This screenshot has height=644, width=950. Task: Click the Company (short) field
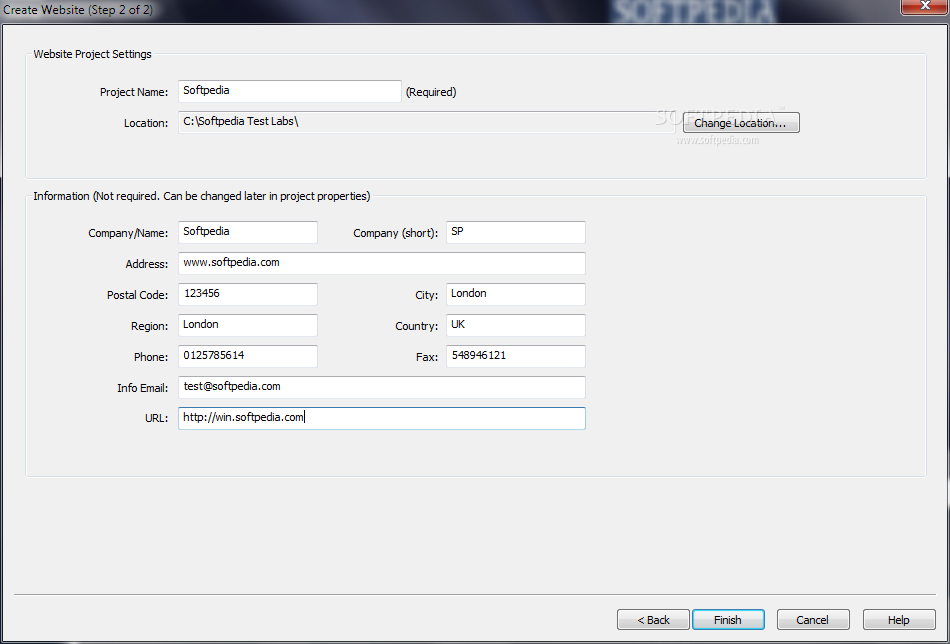516,232
